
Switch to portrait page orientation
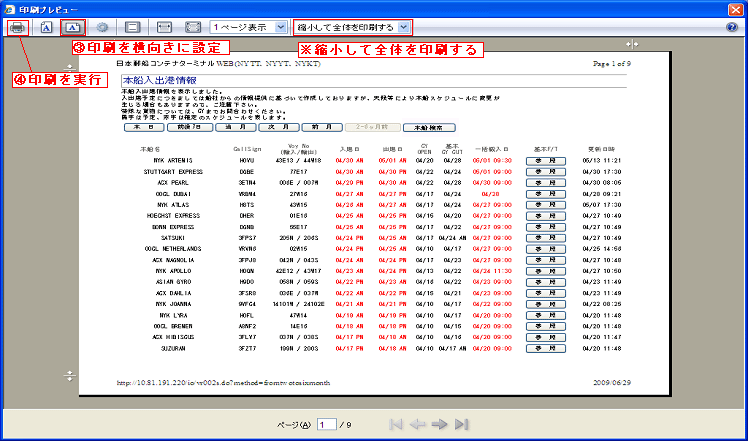[47, 28]
